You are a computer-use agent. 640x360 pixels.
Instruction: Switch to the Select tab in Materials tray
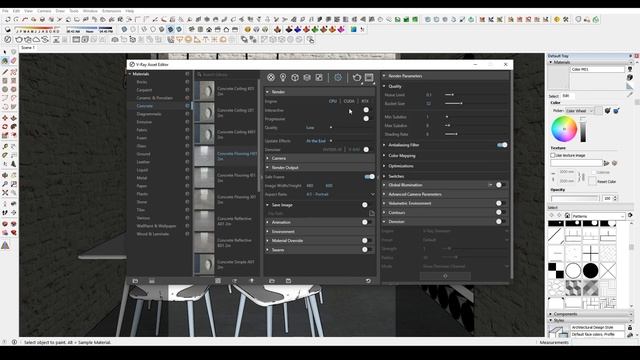click(553, 96)
